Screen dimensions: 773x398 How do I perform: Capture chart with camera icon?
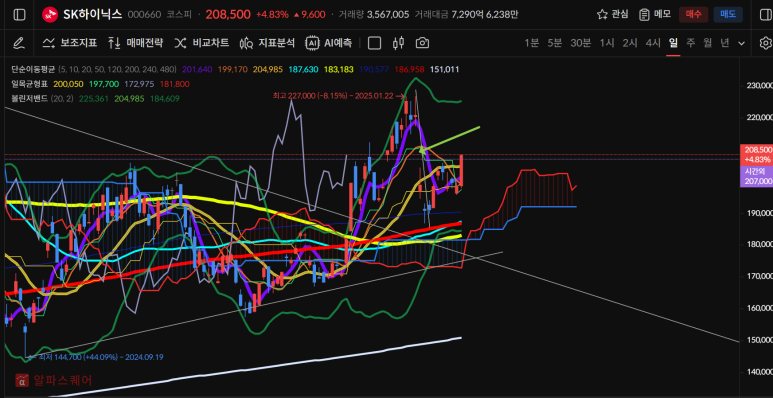click(422, 43)
